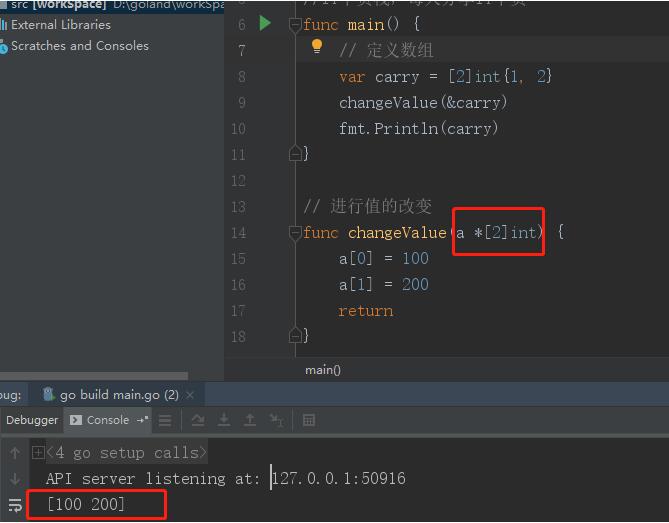
Task: Click the console up arrow icon
Action: (x=15, y=453)
